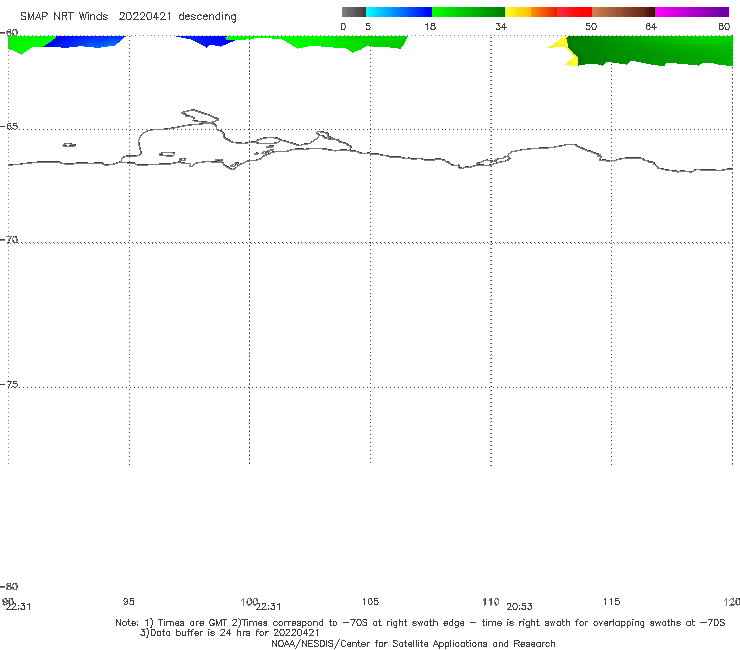Click the NOAA/NESDIS credit line
This screenshot has width=740, height=650.
(413, 644)
